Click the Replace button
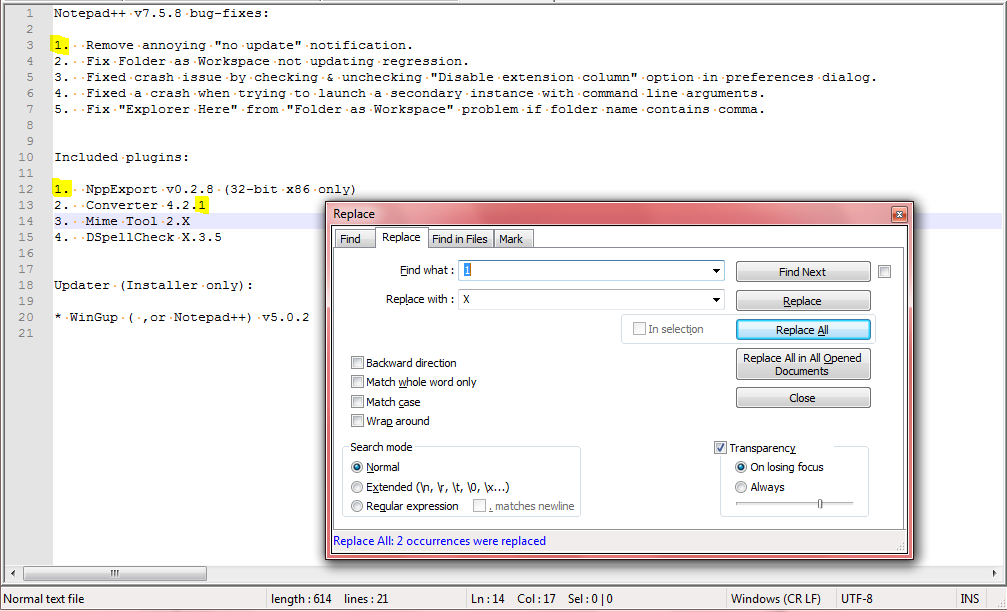 [x=803, y=301]
